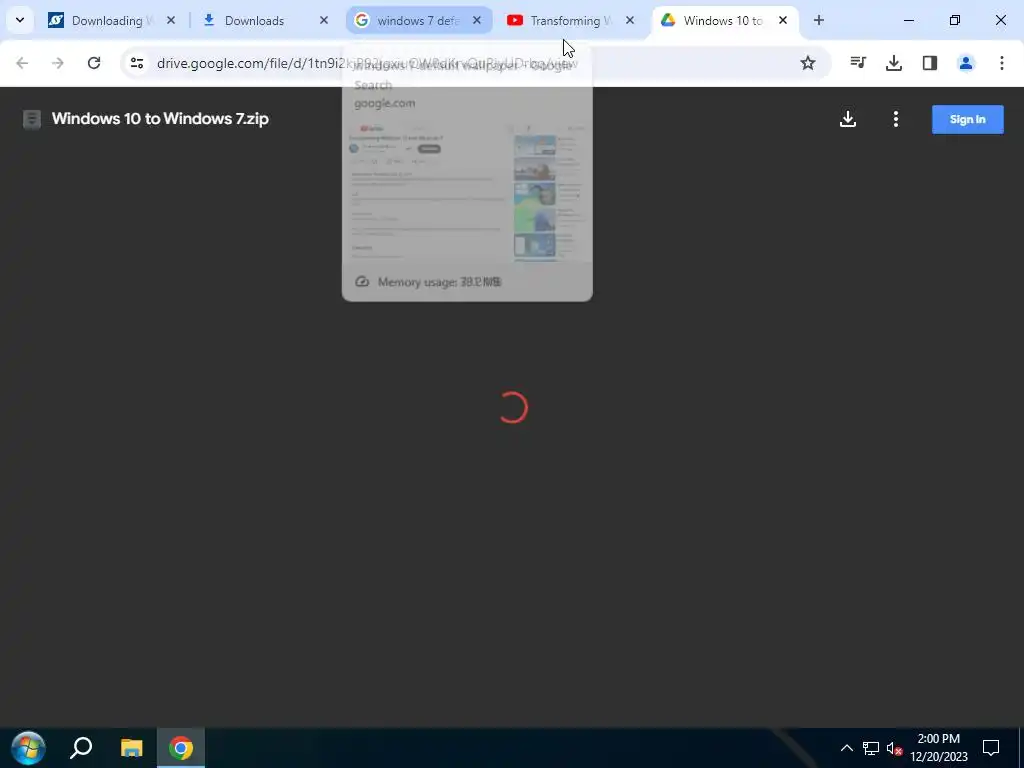The image size is (1024, 768).
Task: Open taskbar Search
Action: click(82, 748)
